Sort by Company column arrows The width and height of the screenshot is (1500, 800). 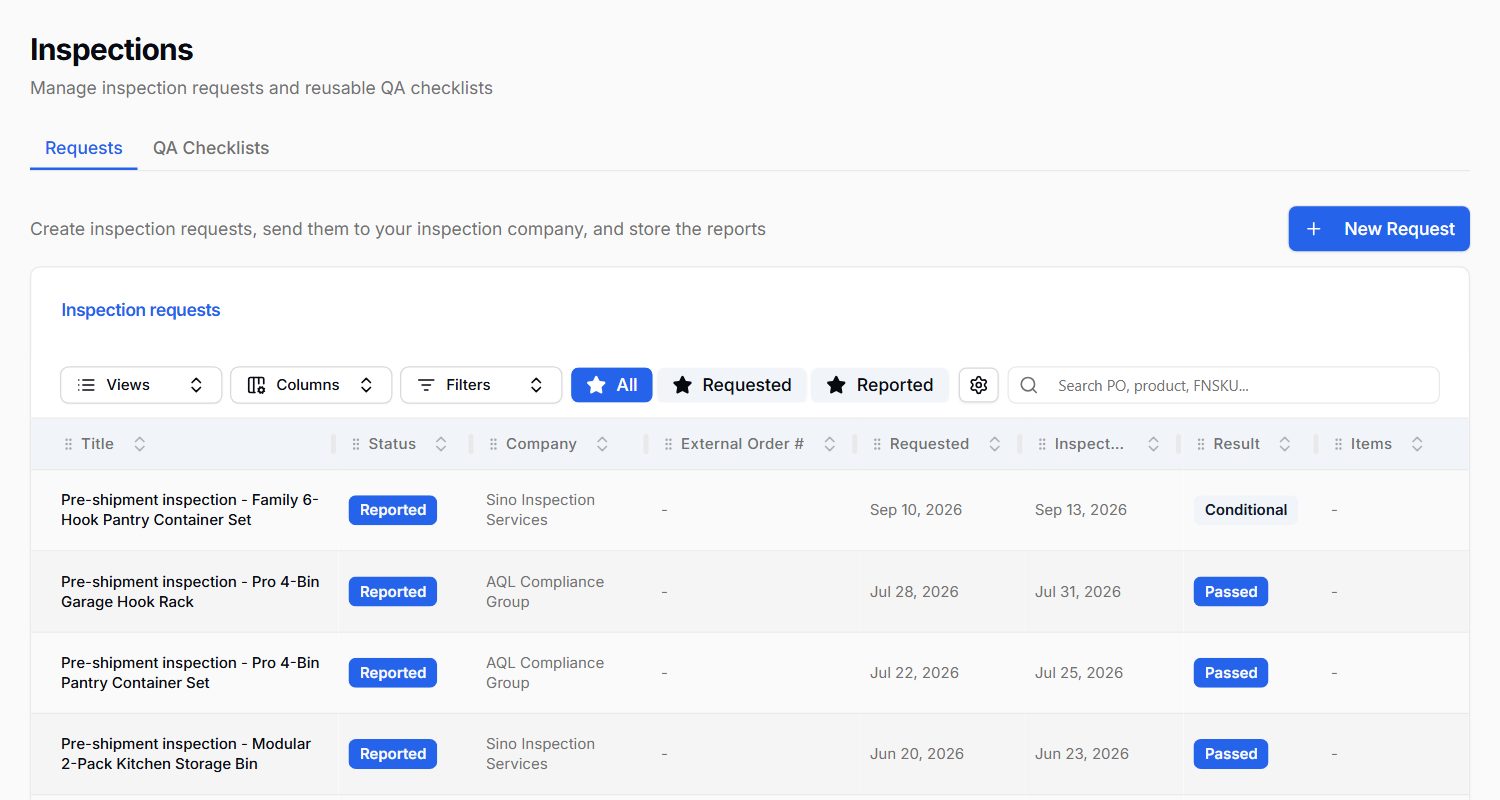(x=602, y=444)
